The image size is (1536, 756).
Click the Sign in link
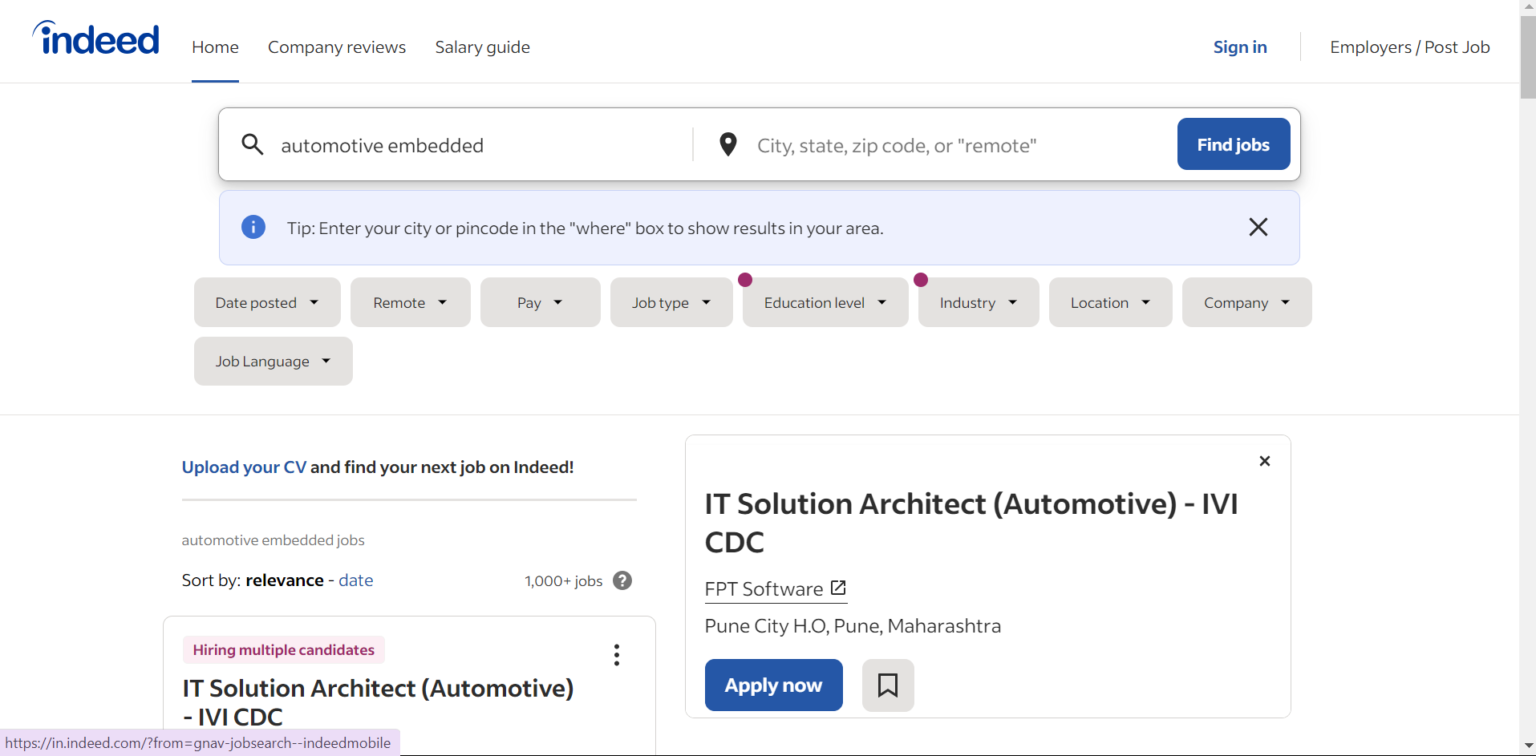click(x=1239, y=47)
